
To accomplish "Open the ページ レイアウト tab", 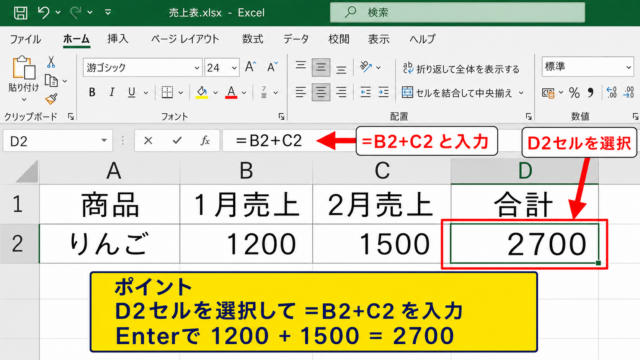I will pyautogui.click(x=185, y=39).
